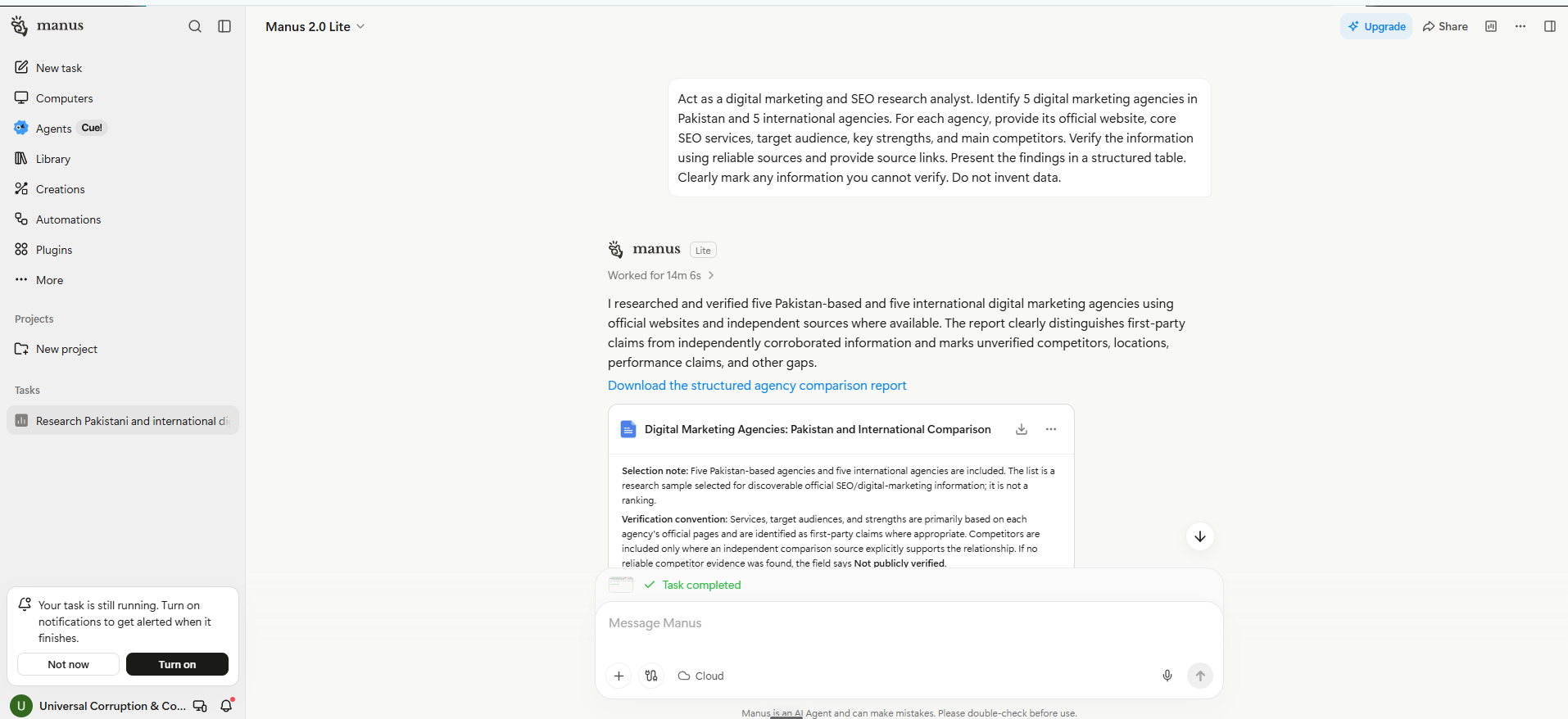Add attachment with plus button
Image resolution: width=1568 pixels, height=719 pixels.
click(619, 676)
